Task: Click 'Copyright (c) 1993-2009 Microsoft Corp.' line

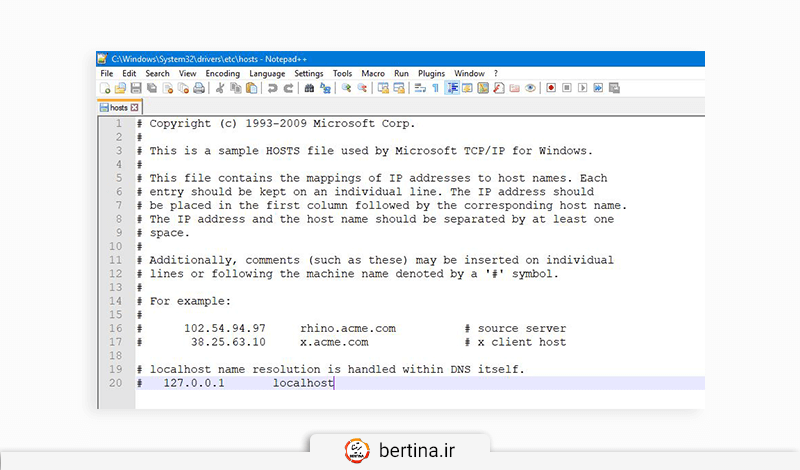Action: tap(276, 123)
